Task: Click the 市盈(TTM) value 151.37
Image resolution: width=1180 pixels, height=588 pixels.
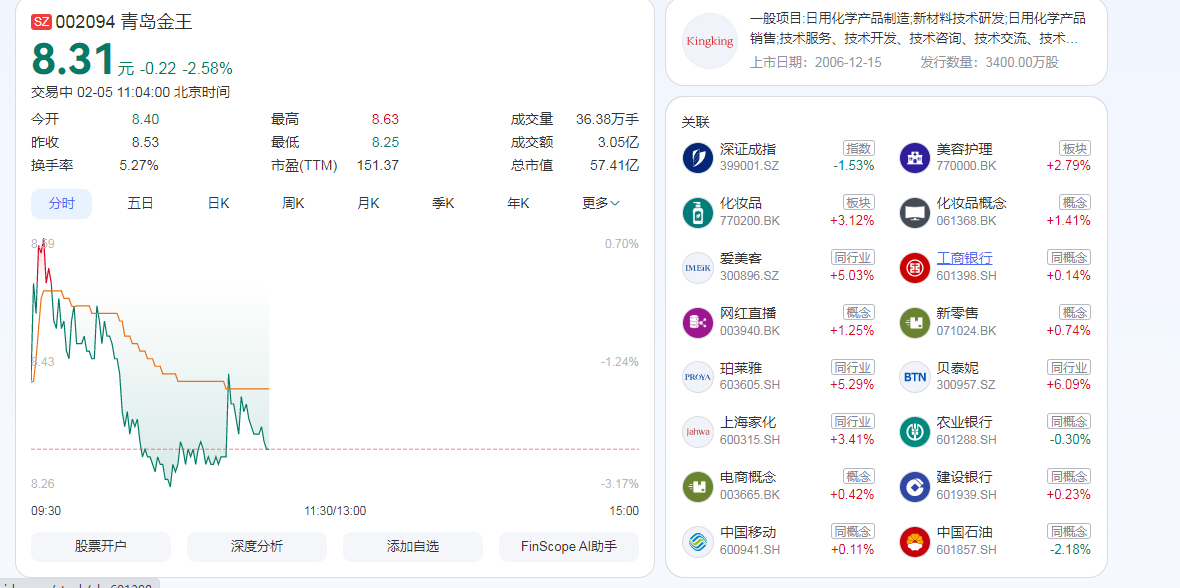Action: coord(378,165)
